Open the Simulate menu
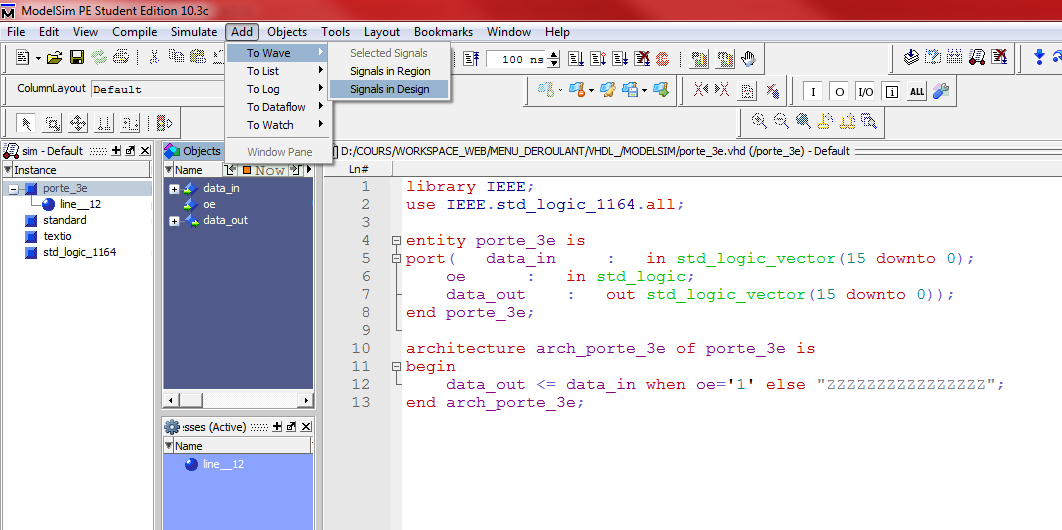The image size is (1062, 530). point(193,32)
